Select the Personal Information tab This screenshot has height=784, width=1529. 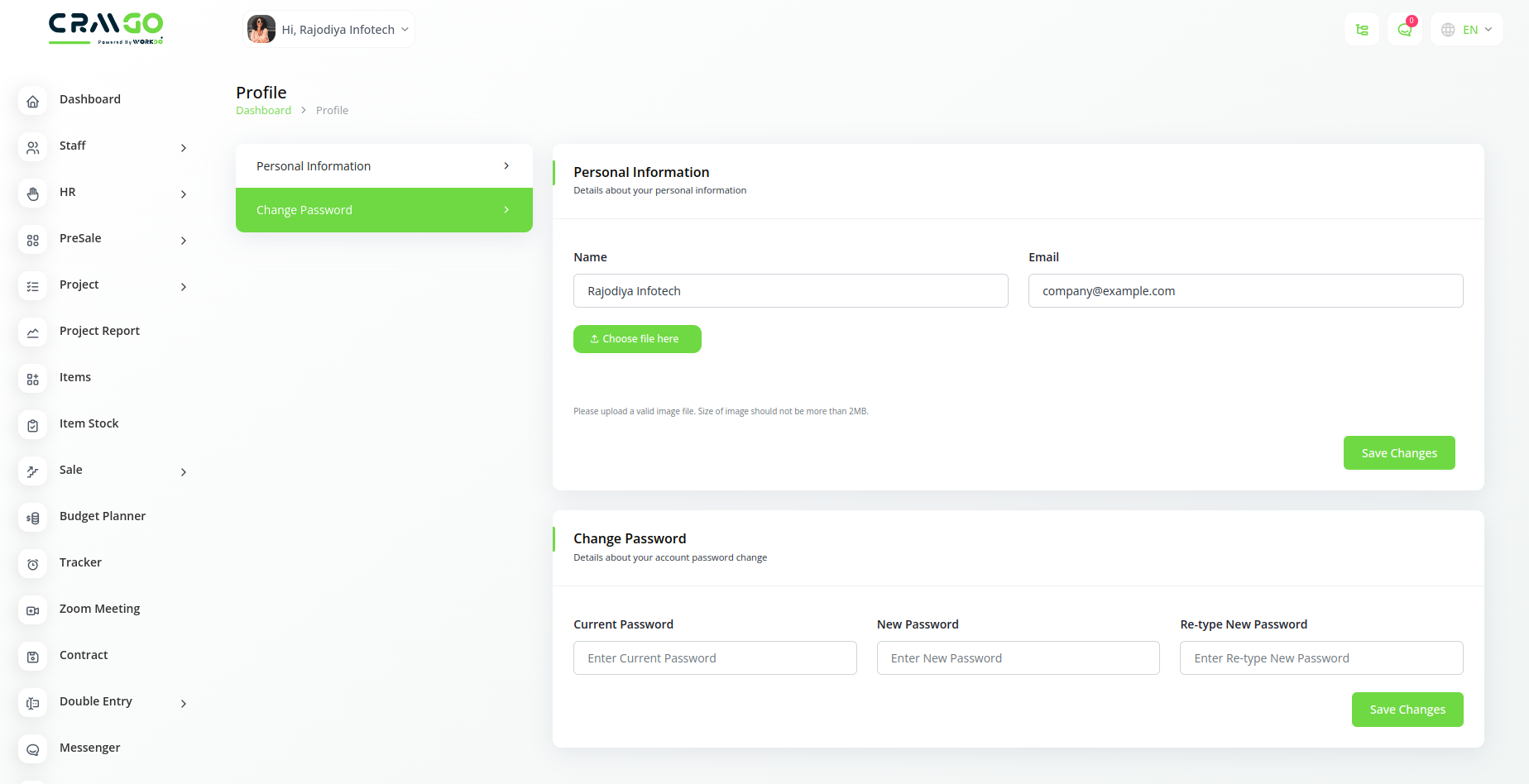pyautogui.click(x=384, y=166)
